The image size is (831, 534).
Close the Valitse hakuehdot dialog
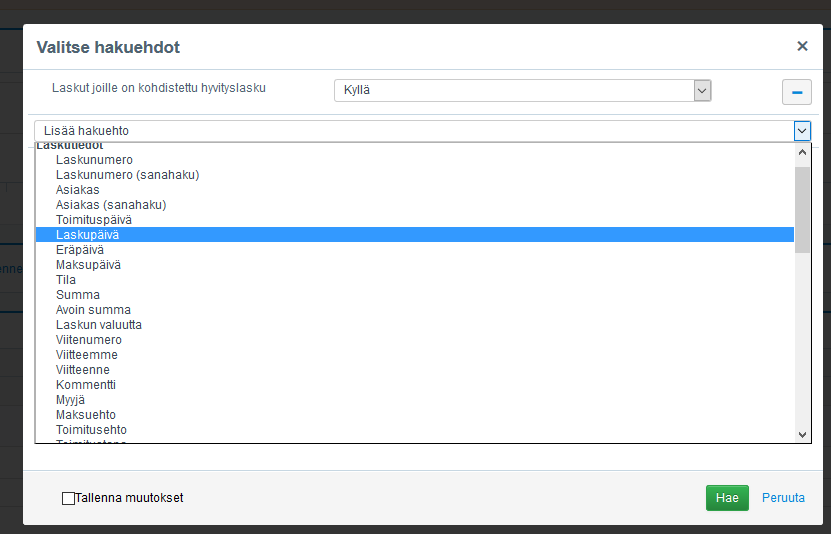coord(802,46)
